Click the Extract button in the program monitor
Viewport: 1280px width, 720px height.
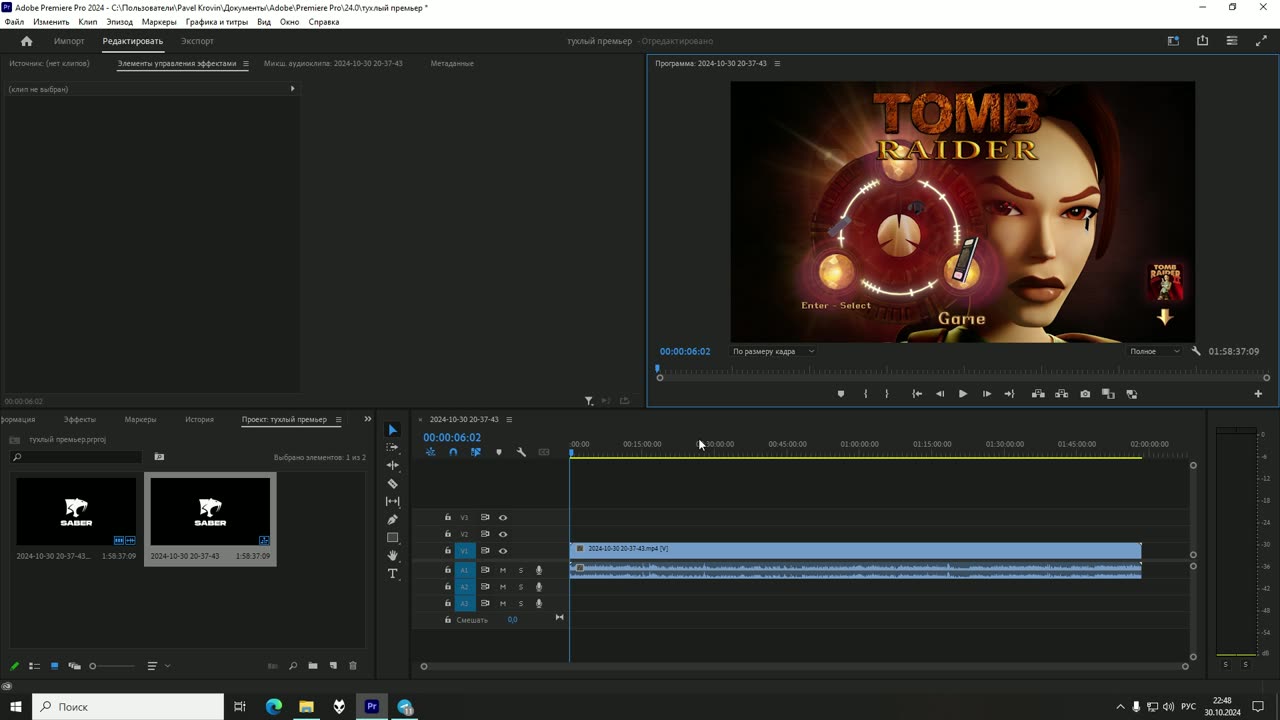(1061, 394)
